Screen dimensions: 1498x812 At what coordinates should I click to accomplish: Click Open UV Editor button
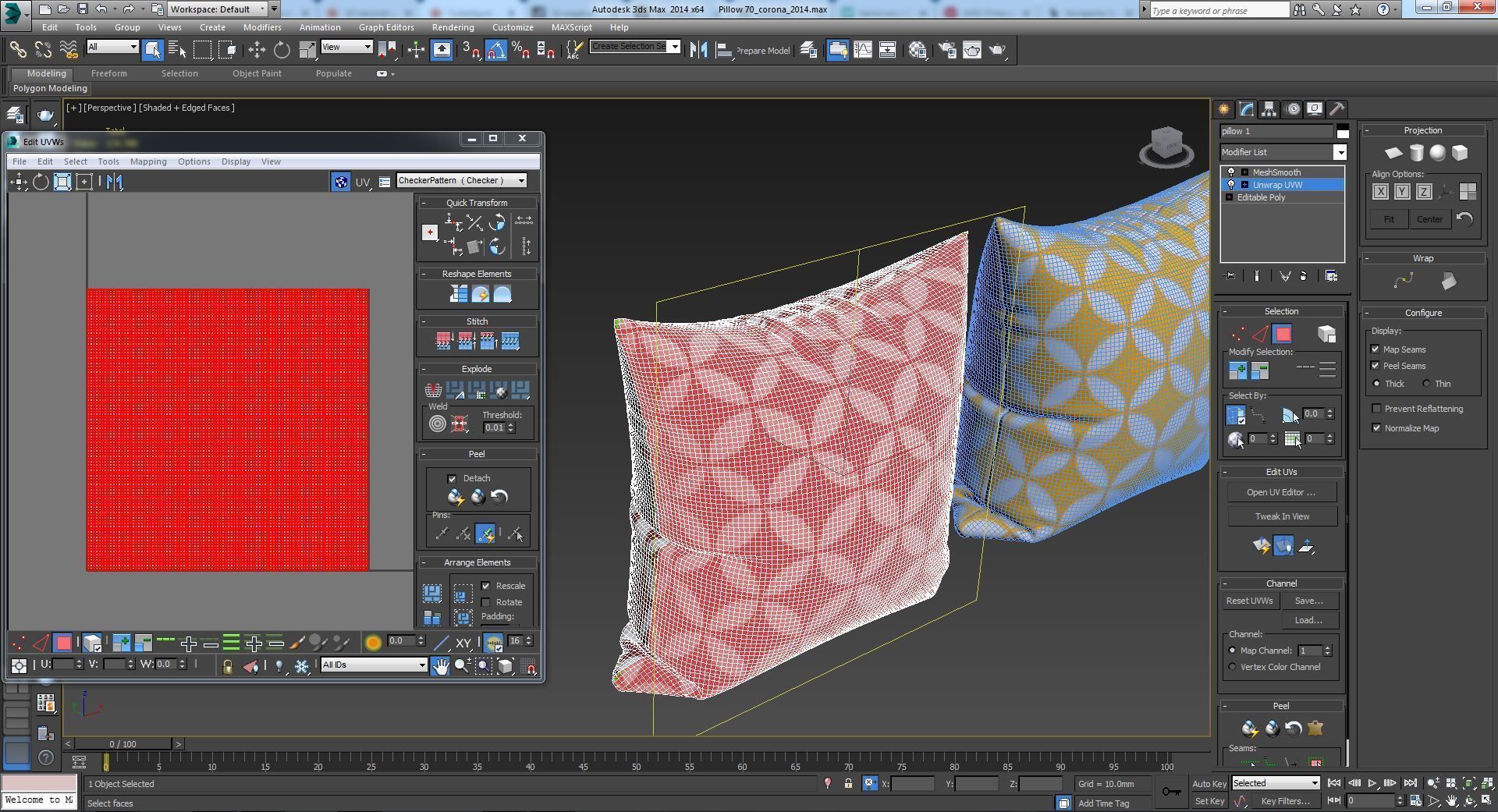click(x=1281, y=492)
